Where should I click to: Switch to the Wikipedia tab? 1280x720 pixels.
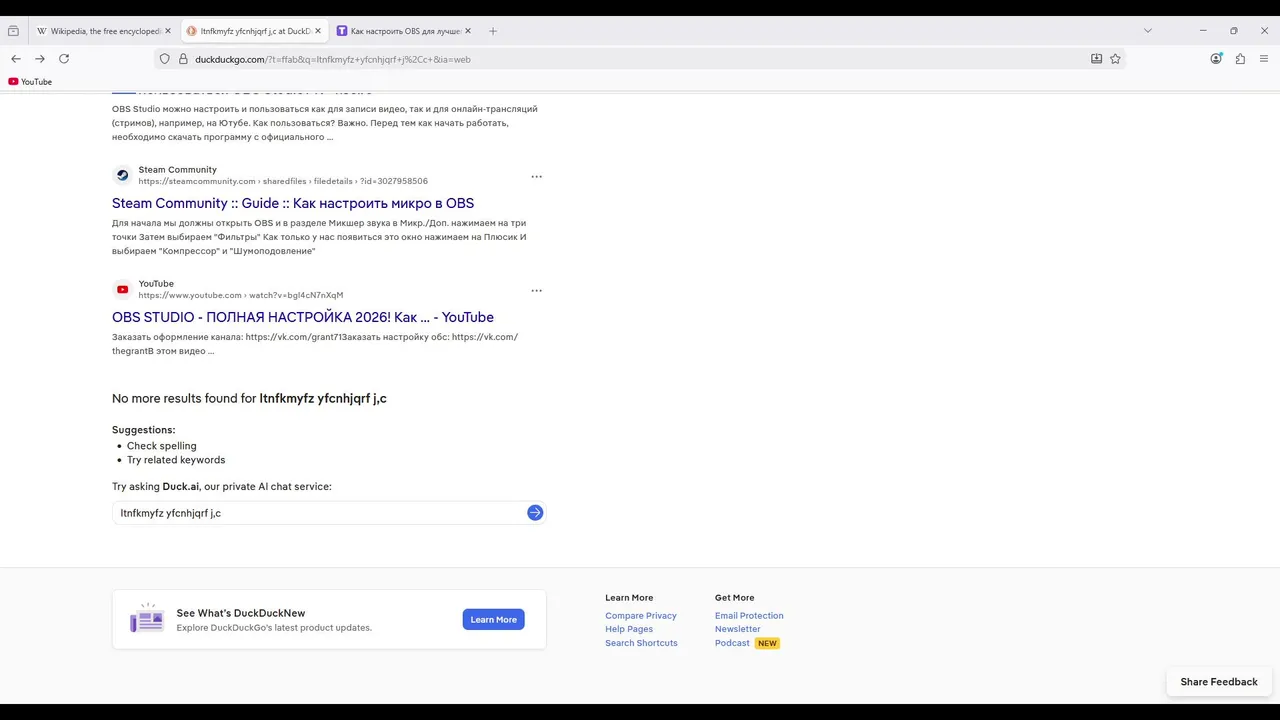(x=102, y=31)
